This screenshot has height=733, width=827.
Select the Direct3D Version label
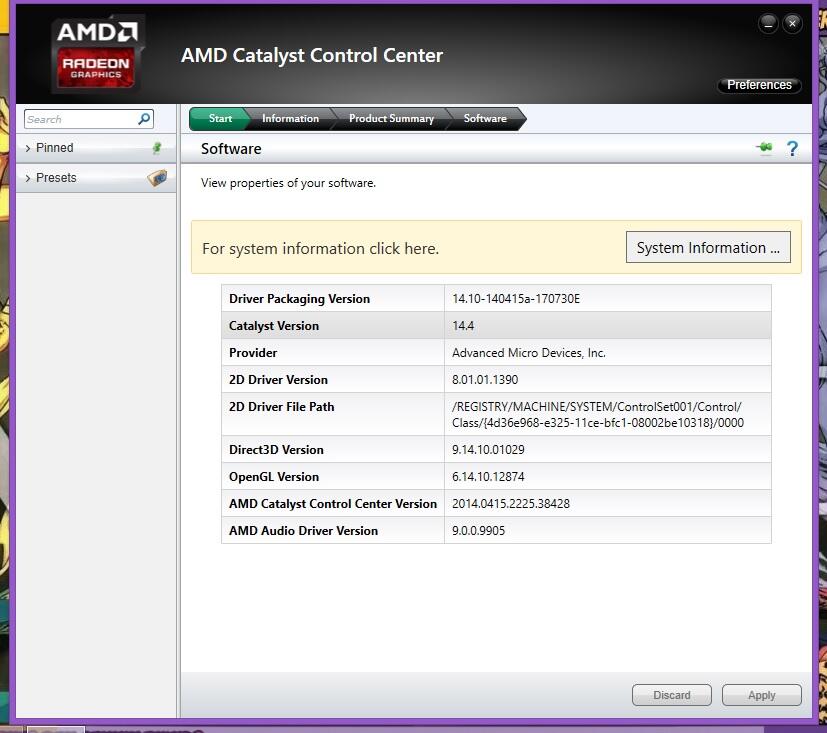tap(276, 450)
